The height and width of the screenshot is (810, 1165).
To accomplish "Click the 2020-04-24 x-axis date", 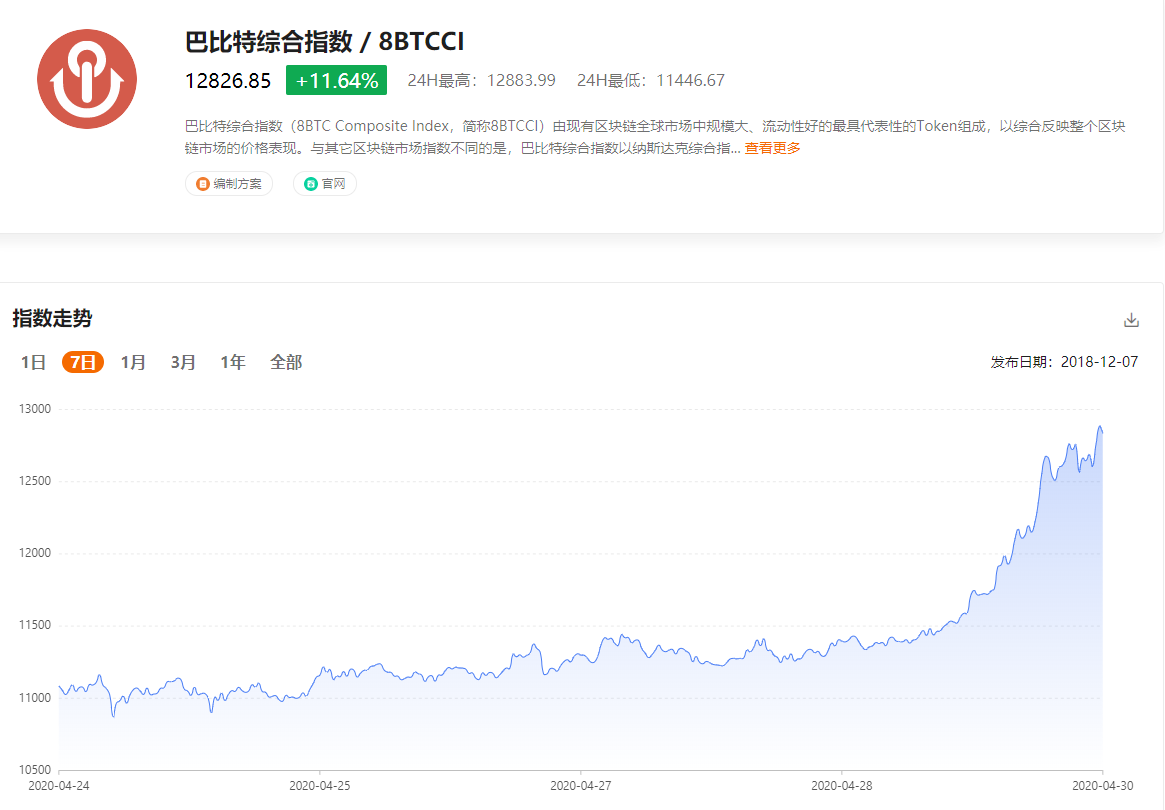I will (x=59, y=785).
